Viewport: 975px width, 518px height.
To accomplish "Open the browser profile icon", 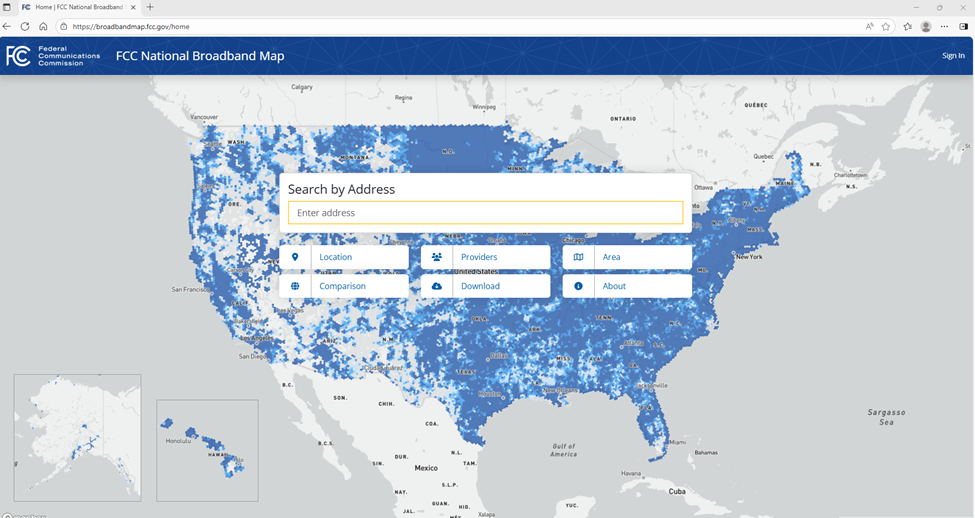I will [x=926, y=27].
